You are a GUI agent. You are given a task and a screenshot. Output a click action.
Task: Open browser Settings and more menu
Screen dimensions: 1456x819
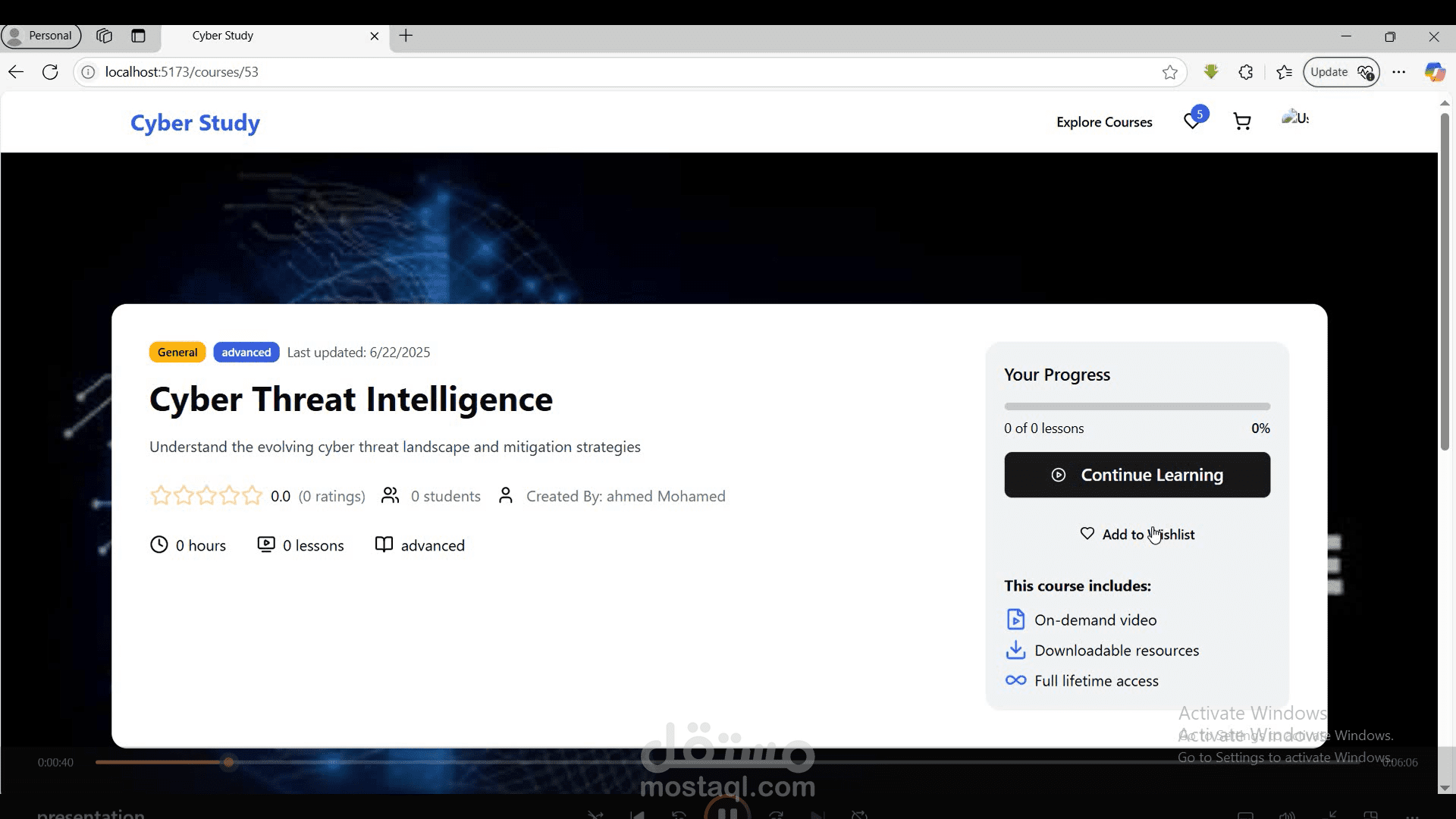1399,72
